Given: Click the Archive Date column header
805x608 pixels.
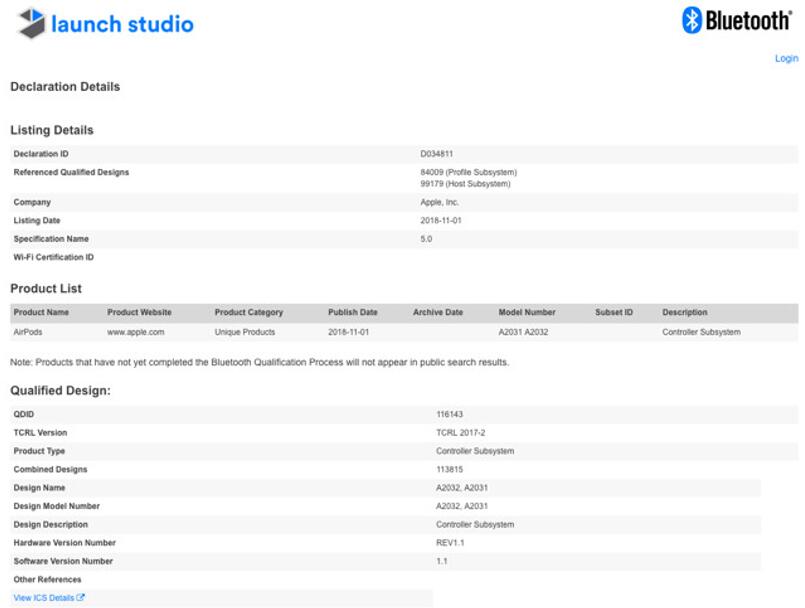Looking at the screenshot, I should (x=438, y=312).
